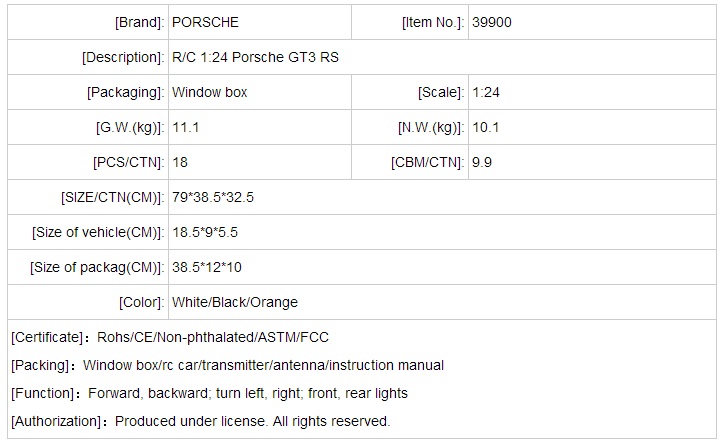Click the Authorization license text
This screenshot has height=442, width=724.
tap(201, 421)
